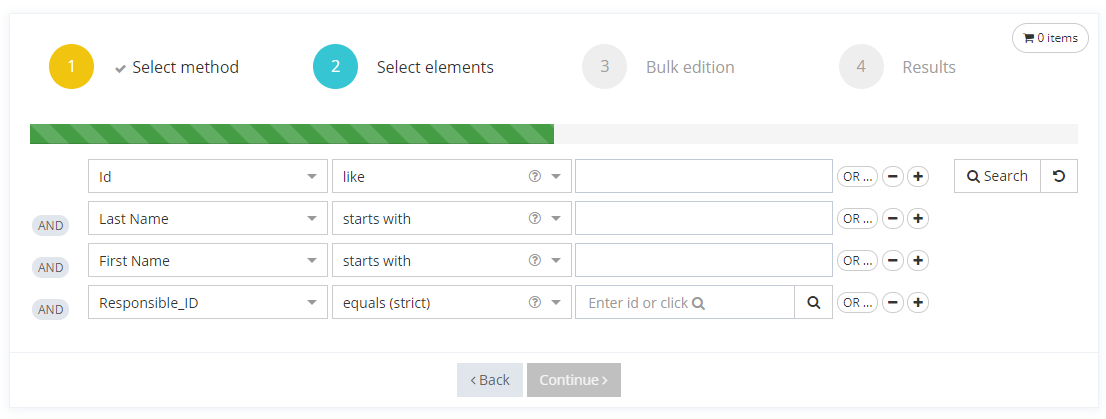Open the 0 items cart
Screen dimensions: 1106x419
pyautogui.click(x=1050, y=38)
